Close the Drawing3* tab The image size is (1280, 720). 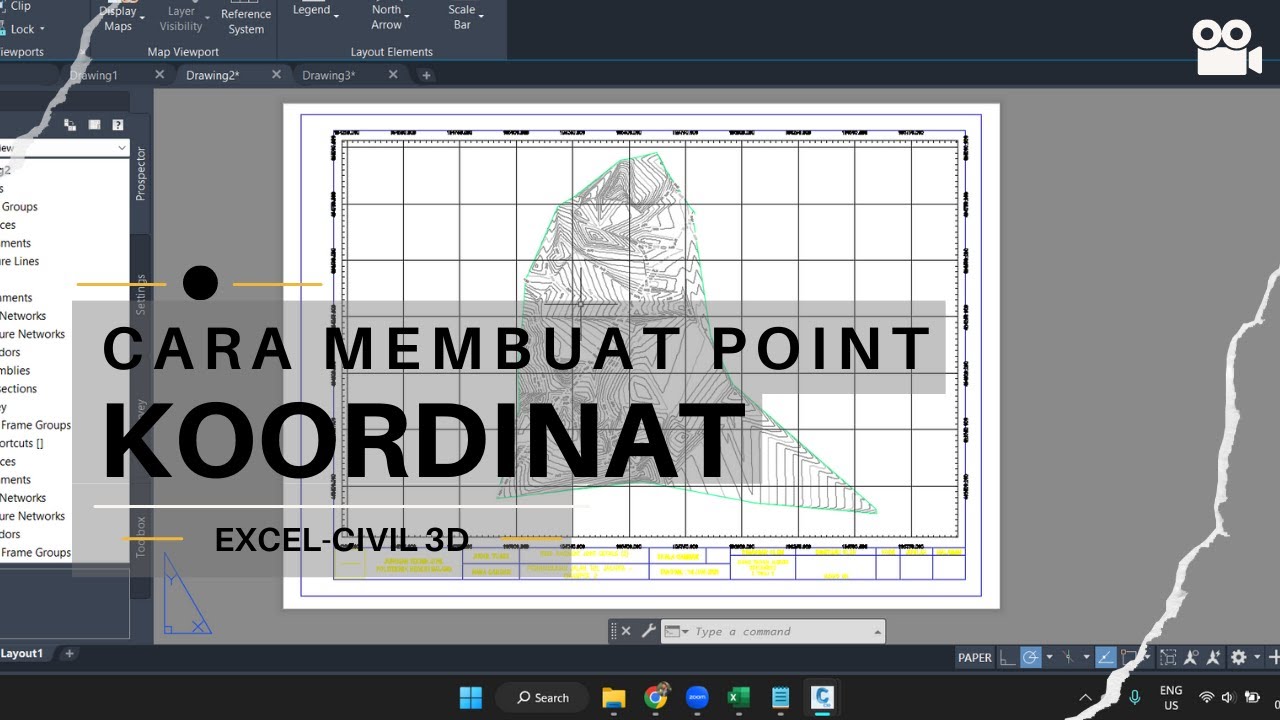tap(393, 75)
